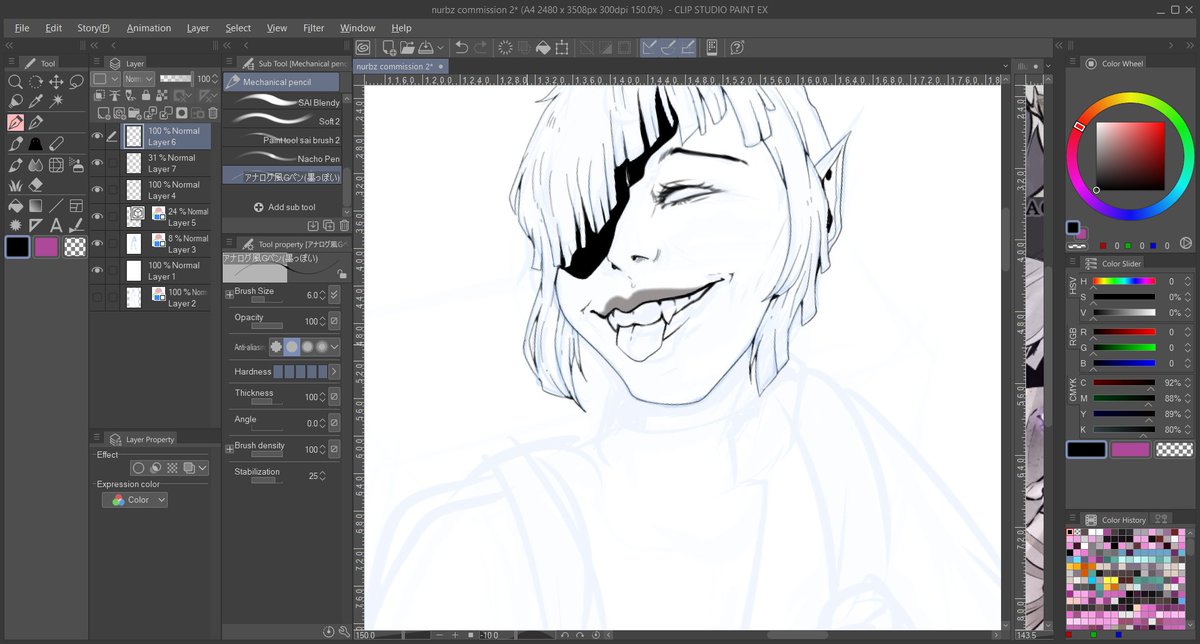Click the Redo arrow in the command bar
1200x644 pixels.
481,47
